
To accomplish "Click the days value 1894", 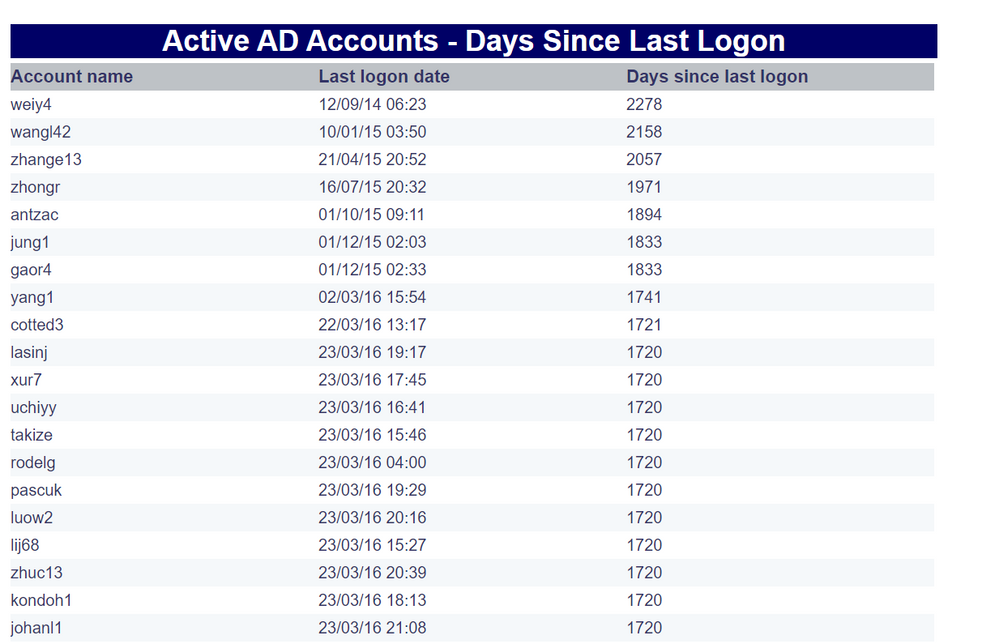I will [644, 215].
